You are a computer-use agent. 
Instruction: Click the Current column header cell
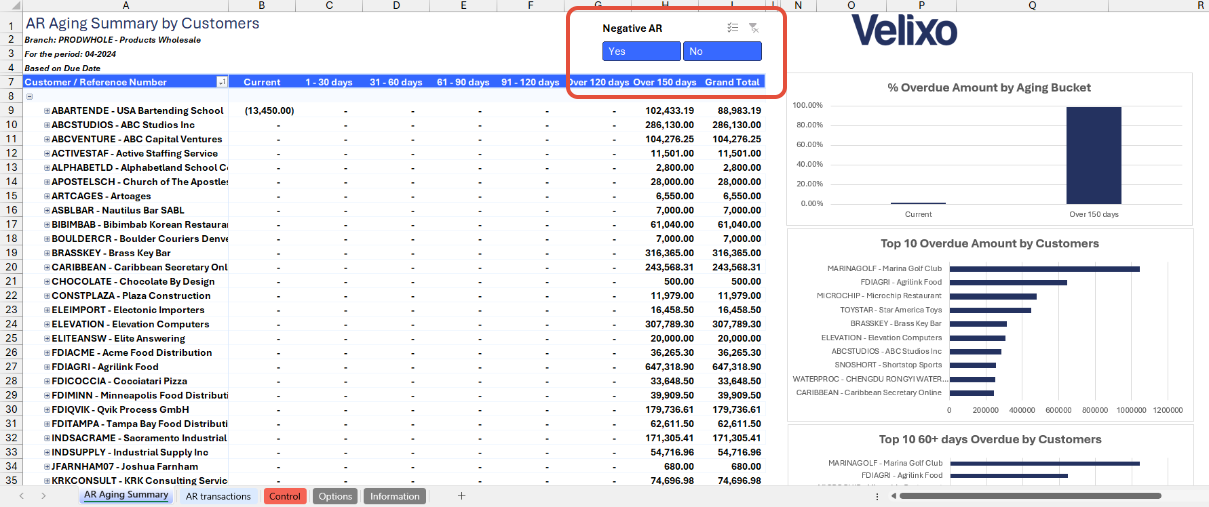(x=262, y=82)
